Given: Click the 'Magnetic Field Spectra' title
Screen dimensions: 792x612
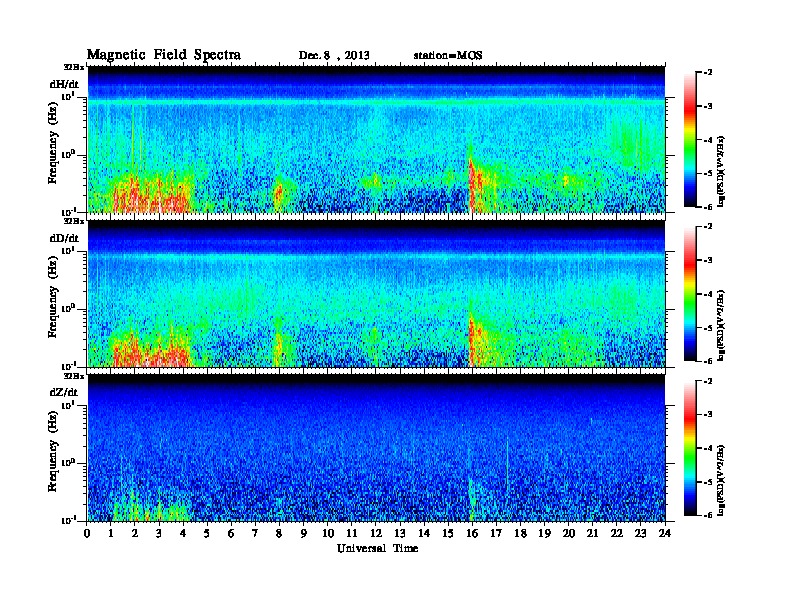Looking at the screenshot, I should pyautogui.click(x=163, y=55).
